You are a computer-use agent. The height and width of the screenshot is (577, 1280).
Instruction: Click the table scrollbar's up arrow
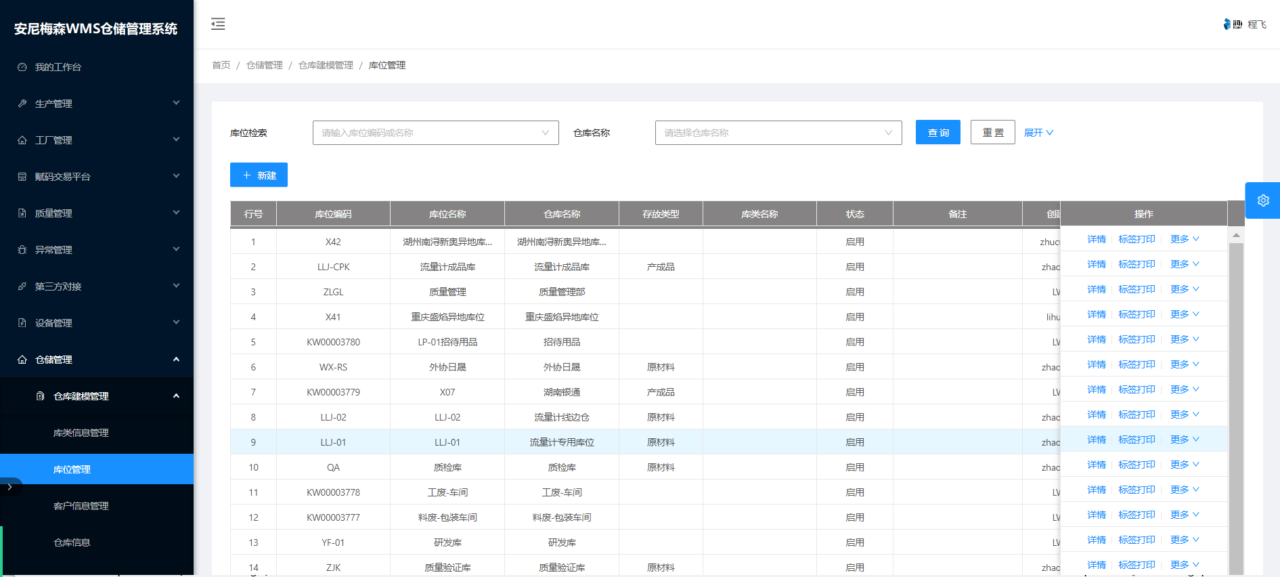(1236, 236)
